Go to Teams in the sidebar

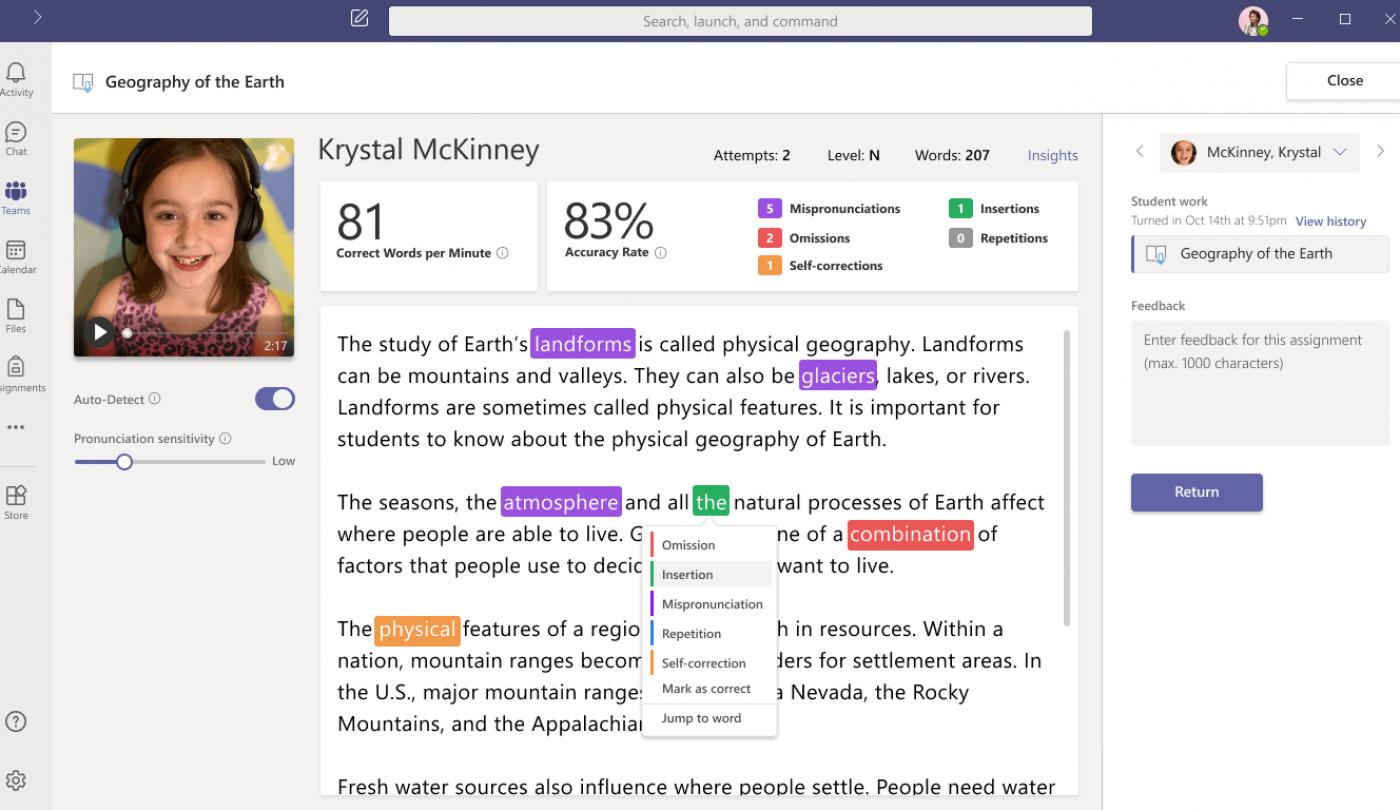click(x=16, y=191)
